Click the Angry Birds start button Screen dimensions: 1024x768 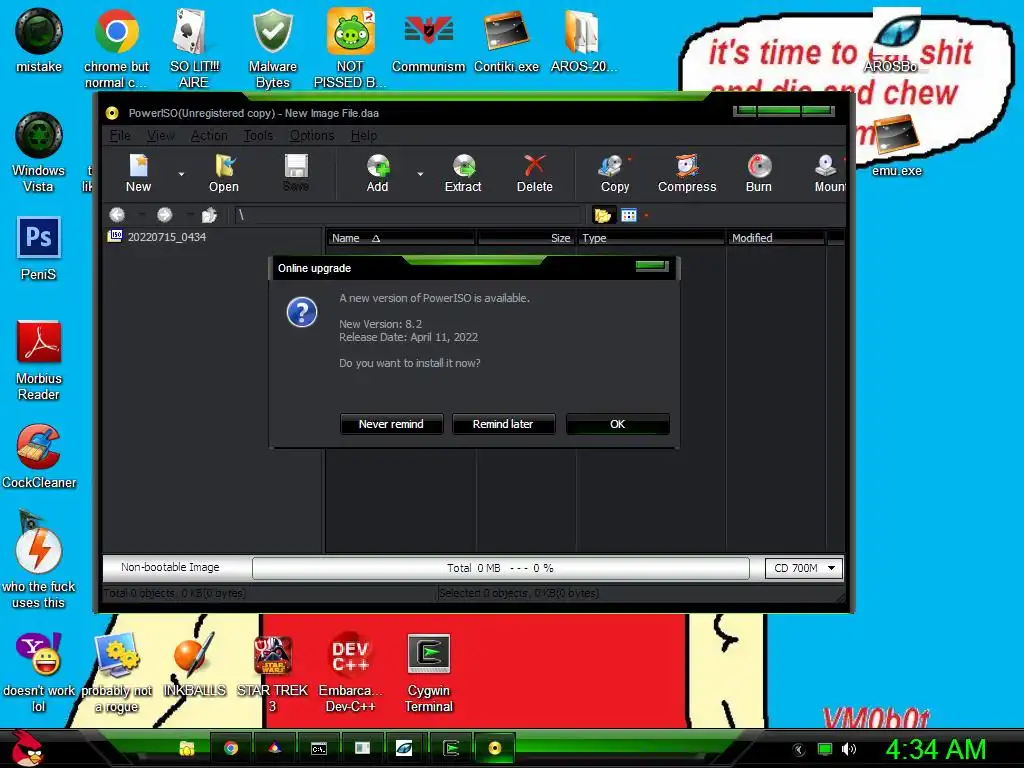27,748
